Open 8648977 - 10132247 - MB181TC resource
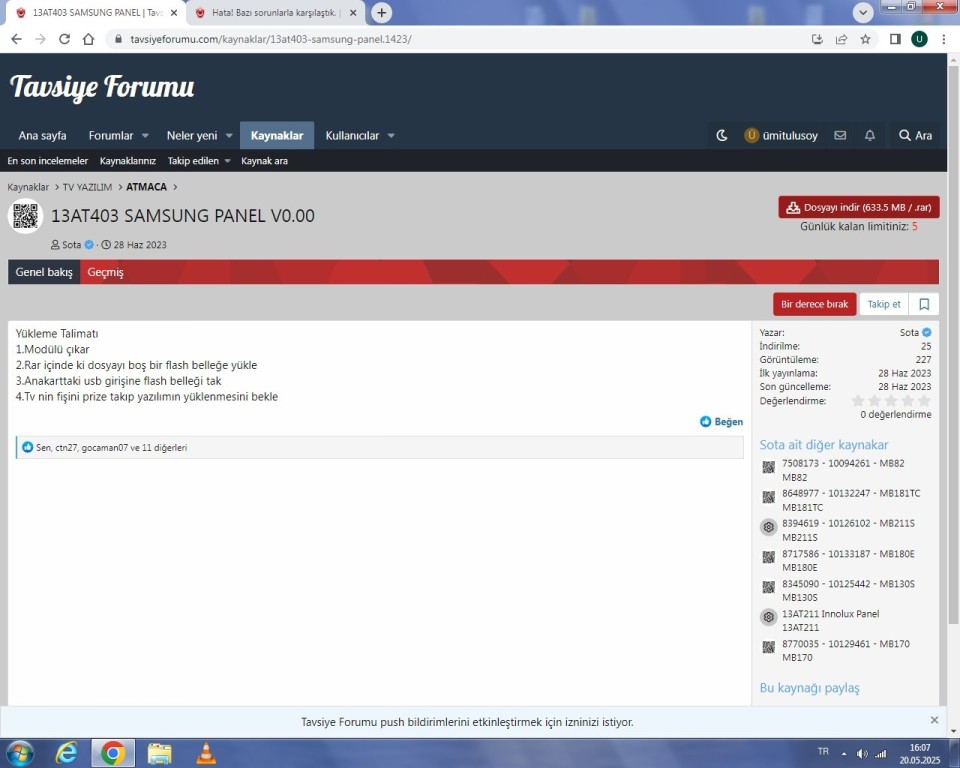The image size is (960, 768). 851,494
